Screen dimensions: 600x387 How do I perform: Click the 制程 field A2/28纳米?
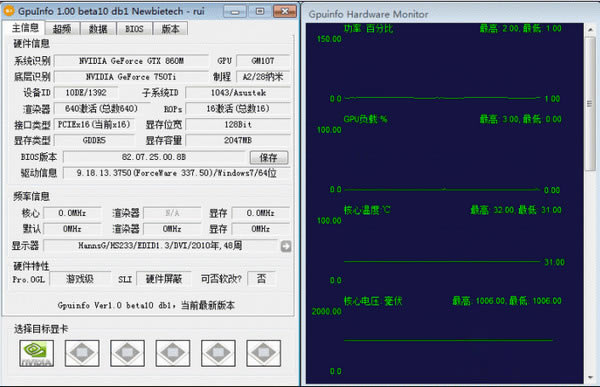pos(263,77)
